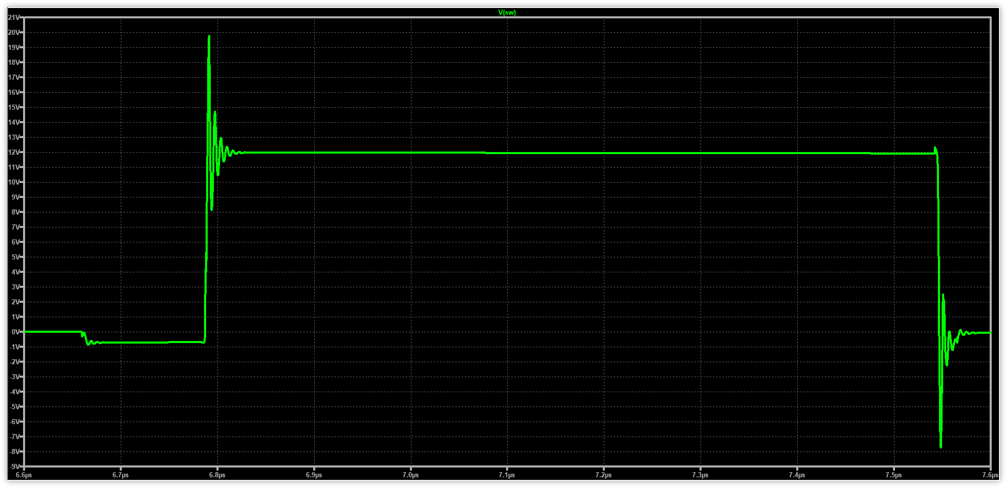This screenshot has height=488, width=1007.
Task: Click the 7.5µs horizontal axis value
Action: 893,475
